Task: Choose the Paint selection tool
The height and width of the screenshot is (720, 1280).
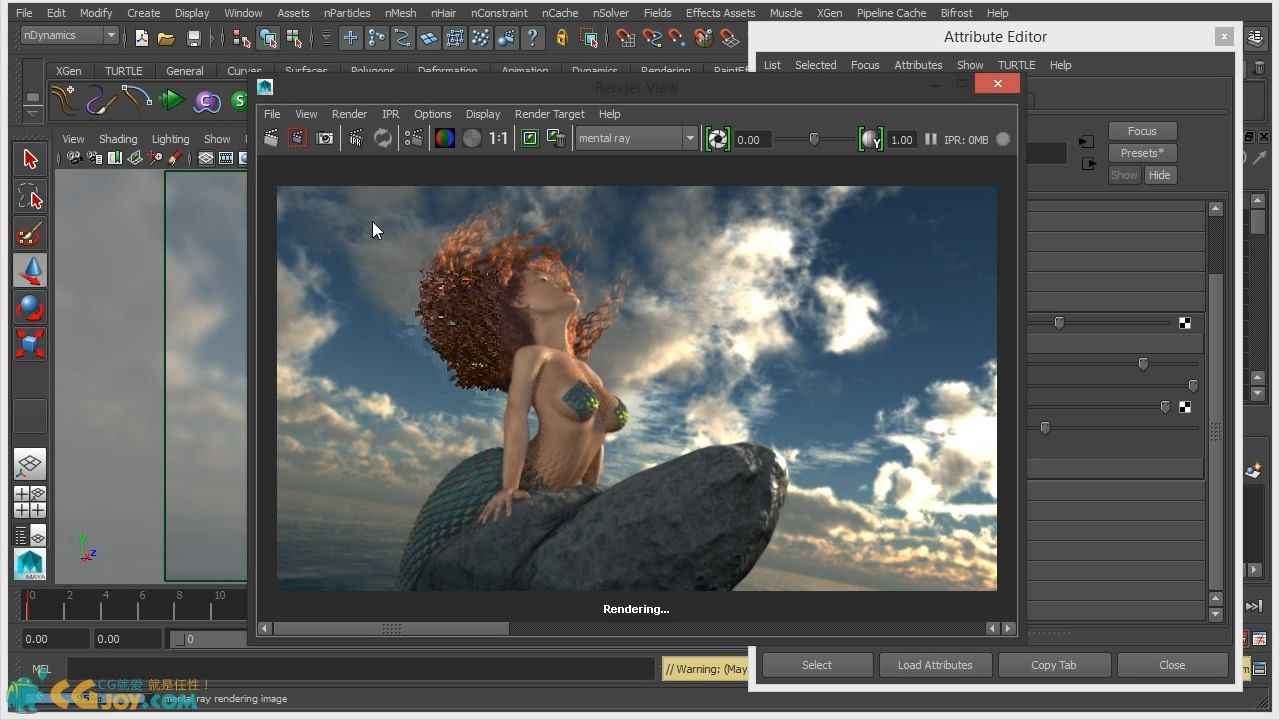Action: 30,234
